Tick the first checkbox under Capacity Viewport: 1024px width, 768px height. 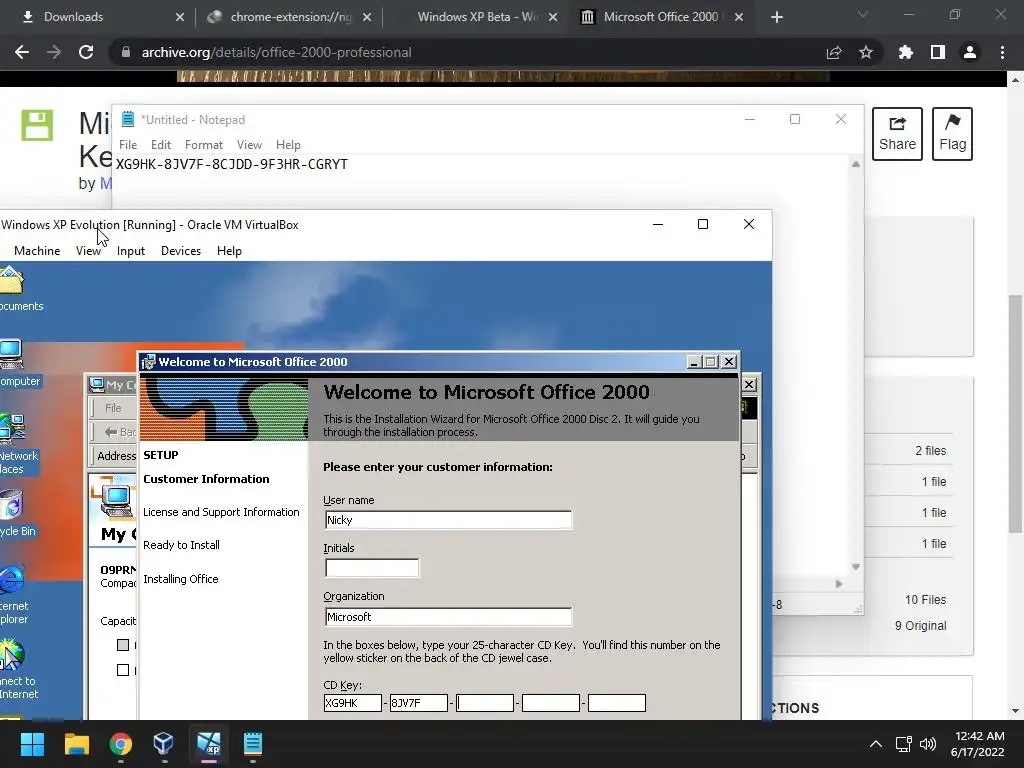click(x=123, y=645)
